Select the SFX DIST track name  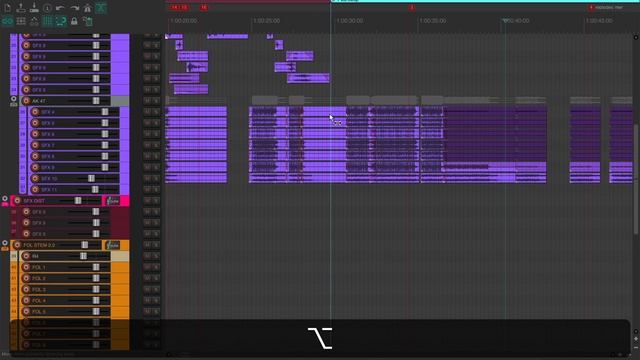tap(34, 201)
